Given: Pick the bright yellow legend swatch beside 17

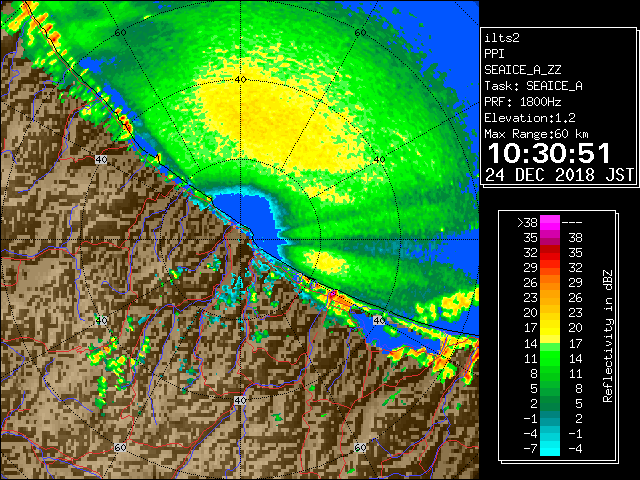Looking at the screenshot, I should (550, 329).
